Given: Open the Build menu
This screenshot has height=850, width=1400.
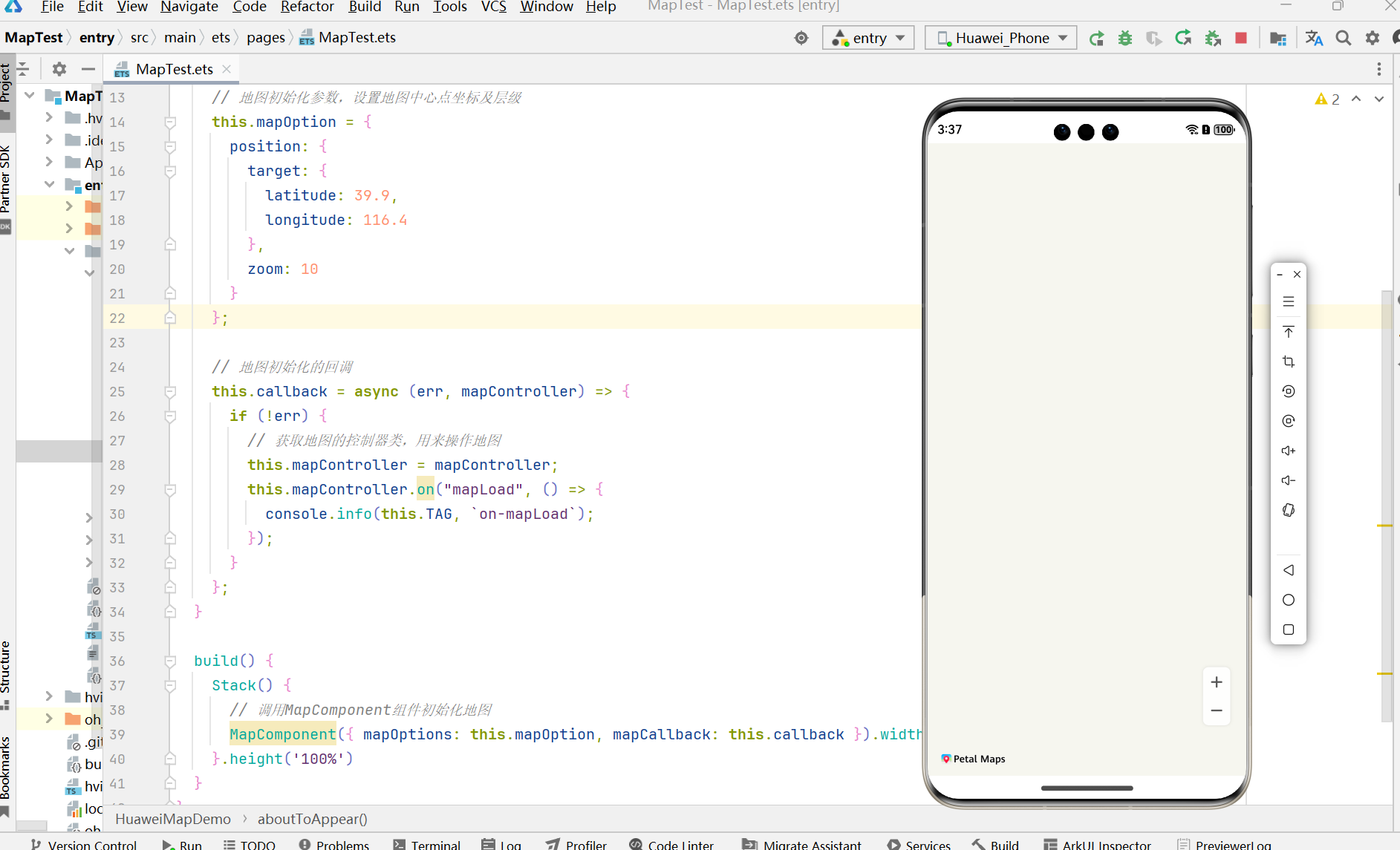Looking at the screenshot, I should 365,7.
